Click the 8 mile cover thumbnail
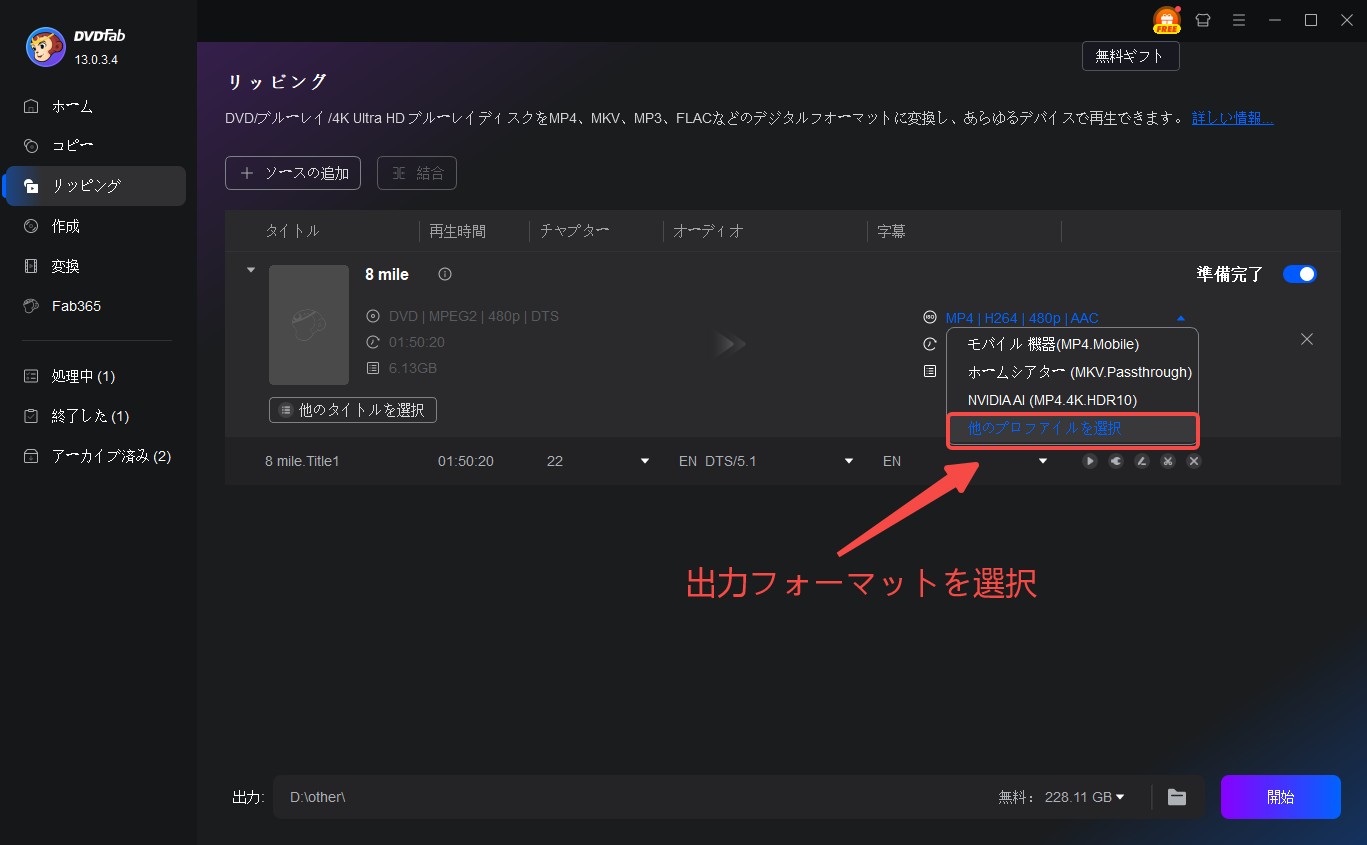The height and width of the screenshot is (845, 1367). tap(309, 325)
